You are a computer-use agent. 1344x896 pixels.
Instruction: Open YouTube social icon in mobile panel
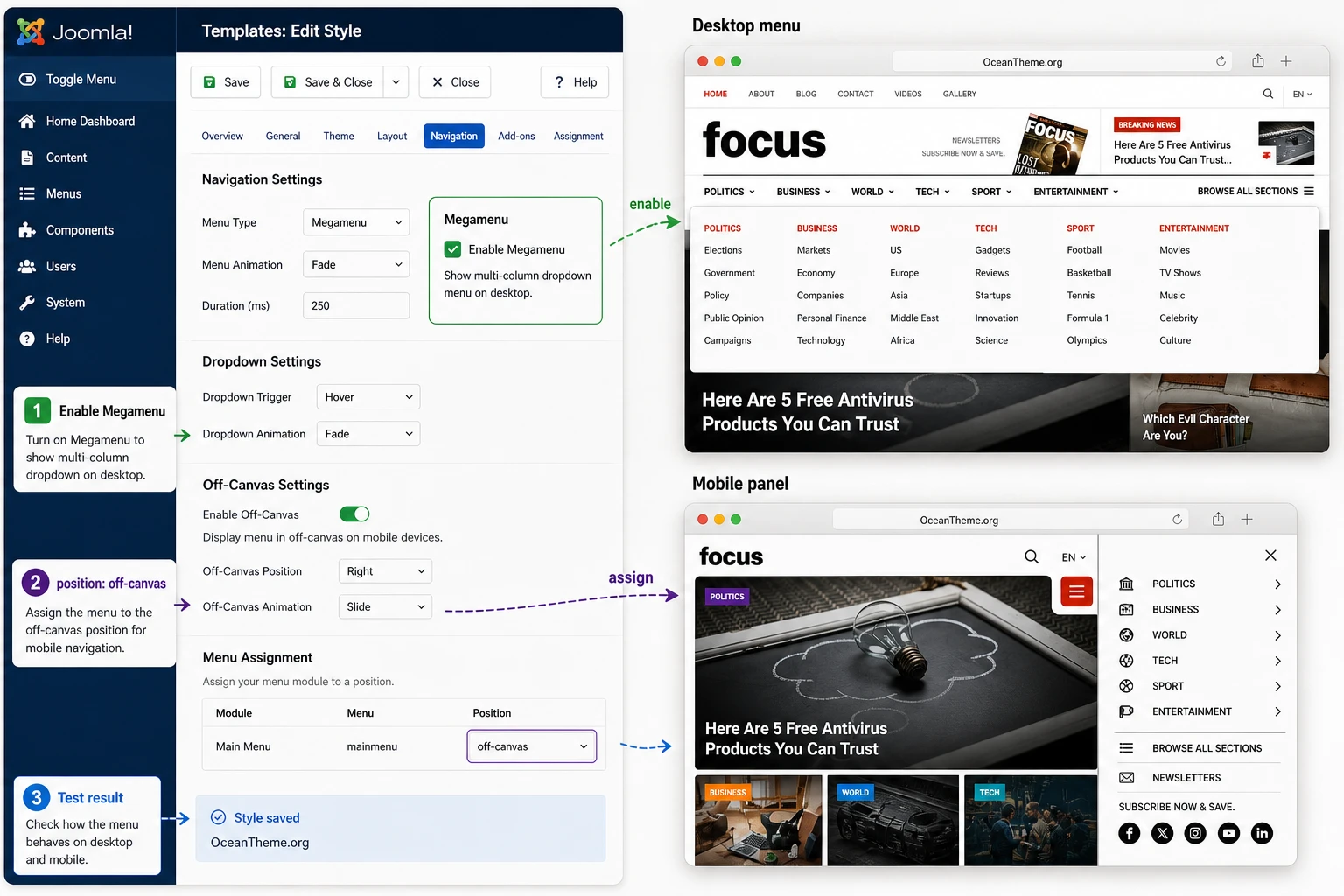(x=1228, y=833)
